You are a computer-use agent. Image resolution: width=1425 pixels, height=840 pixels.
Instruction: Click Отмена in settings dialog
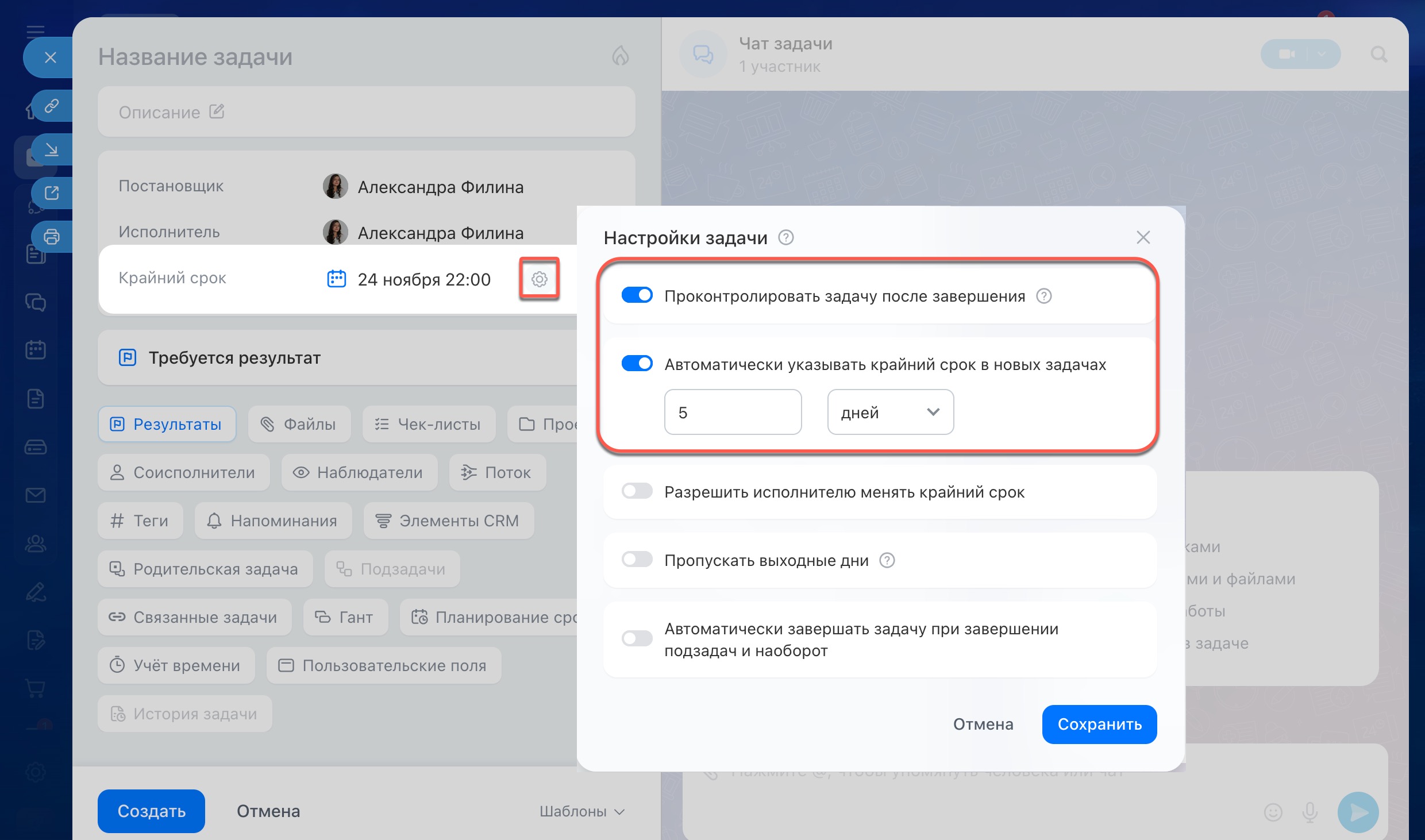(x=983, y=724)
